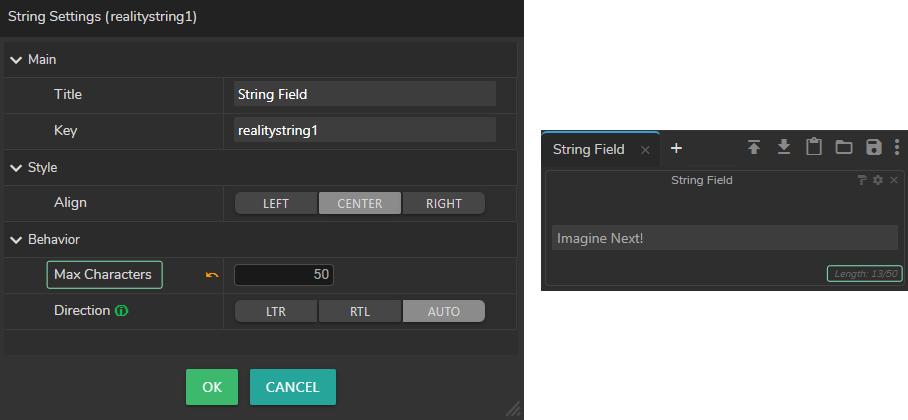
Task: Reset Max Characters with orange undo arrow
Action: click(x=211, y=275)
